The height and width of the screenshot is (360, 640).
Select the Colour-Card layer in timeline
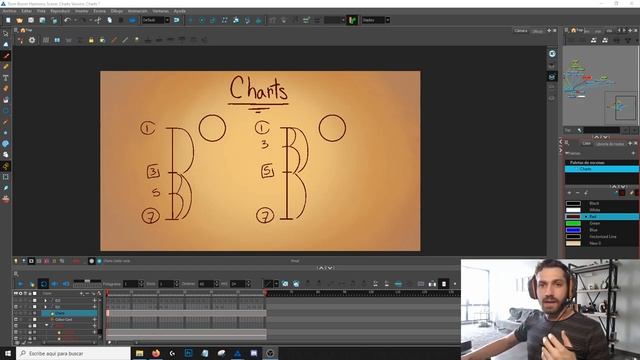[x=64, y=320]
